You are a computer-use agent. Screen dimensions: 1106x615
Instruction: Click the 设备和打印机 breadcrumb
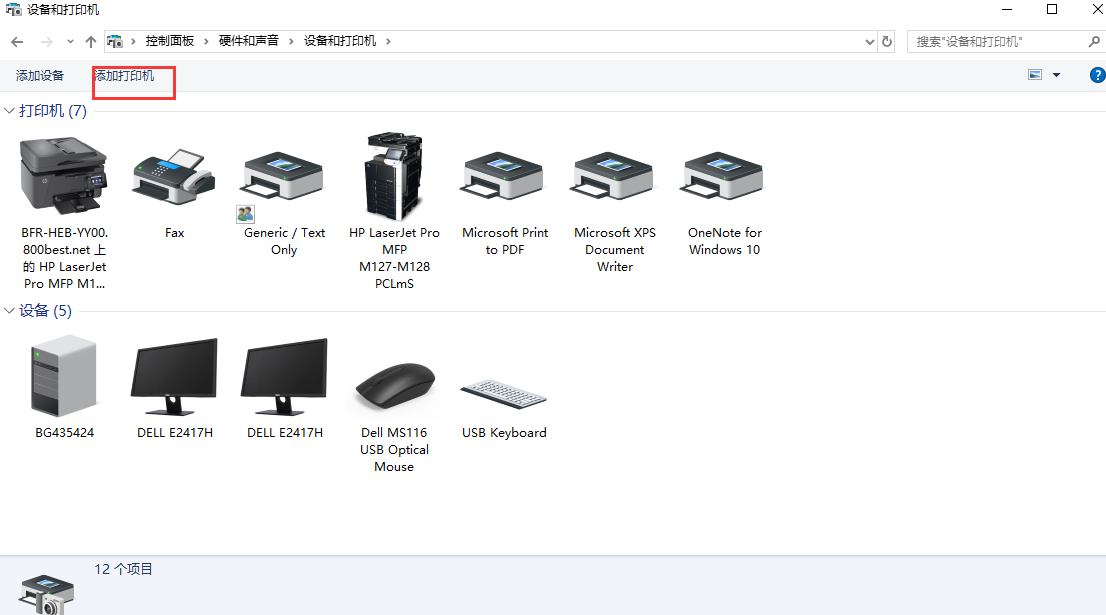coord(340,41)
